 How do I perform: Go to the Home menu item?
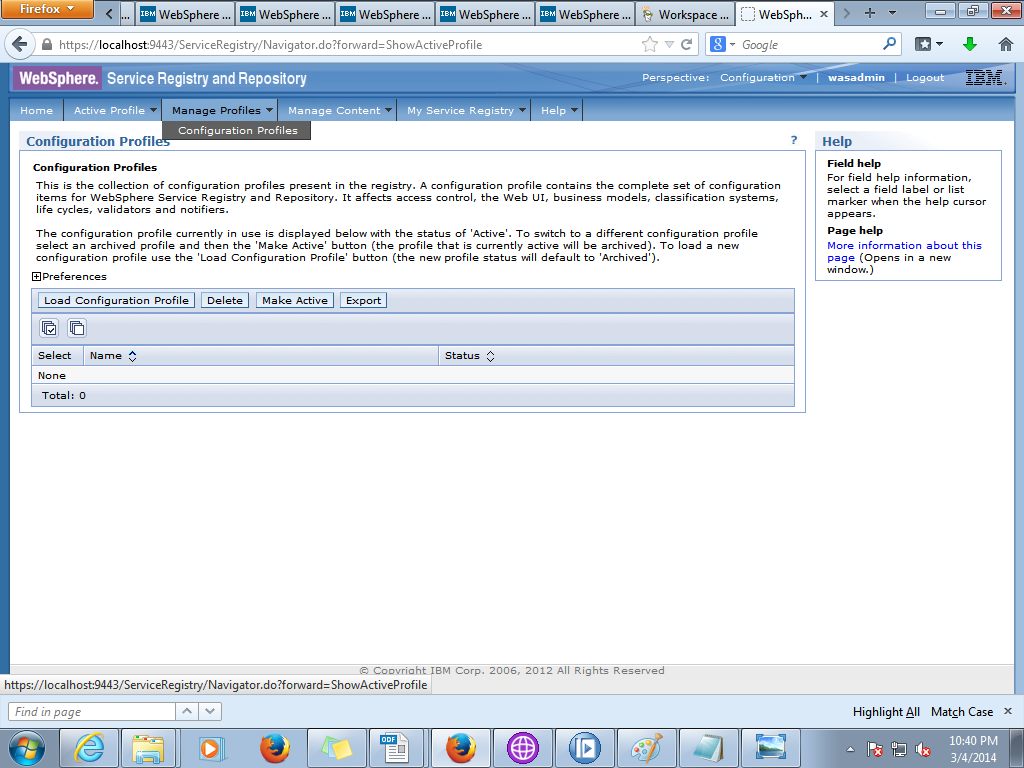(37, 110)
